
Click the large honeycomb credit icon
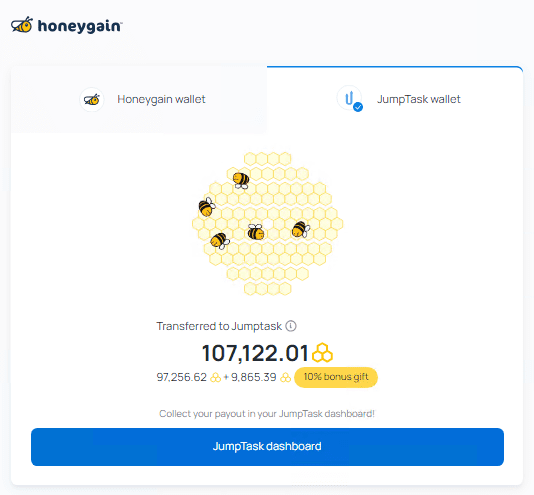tap(322, 353)
